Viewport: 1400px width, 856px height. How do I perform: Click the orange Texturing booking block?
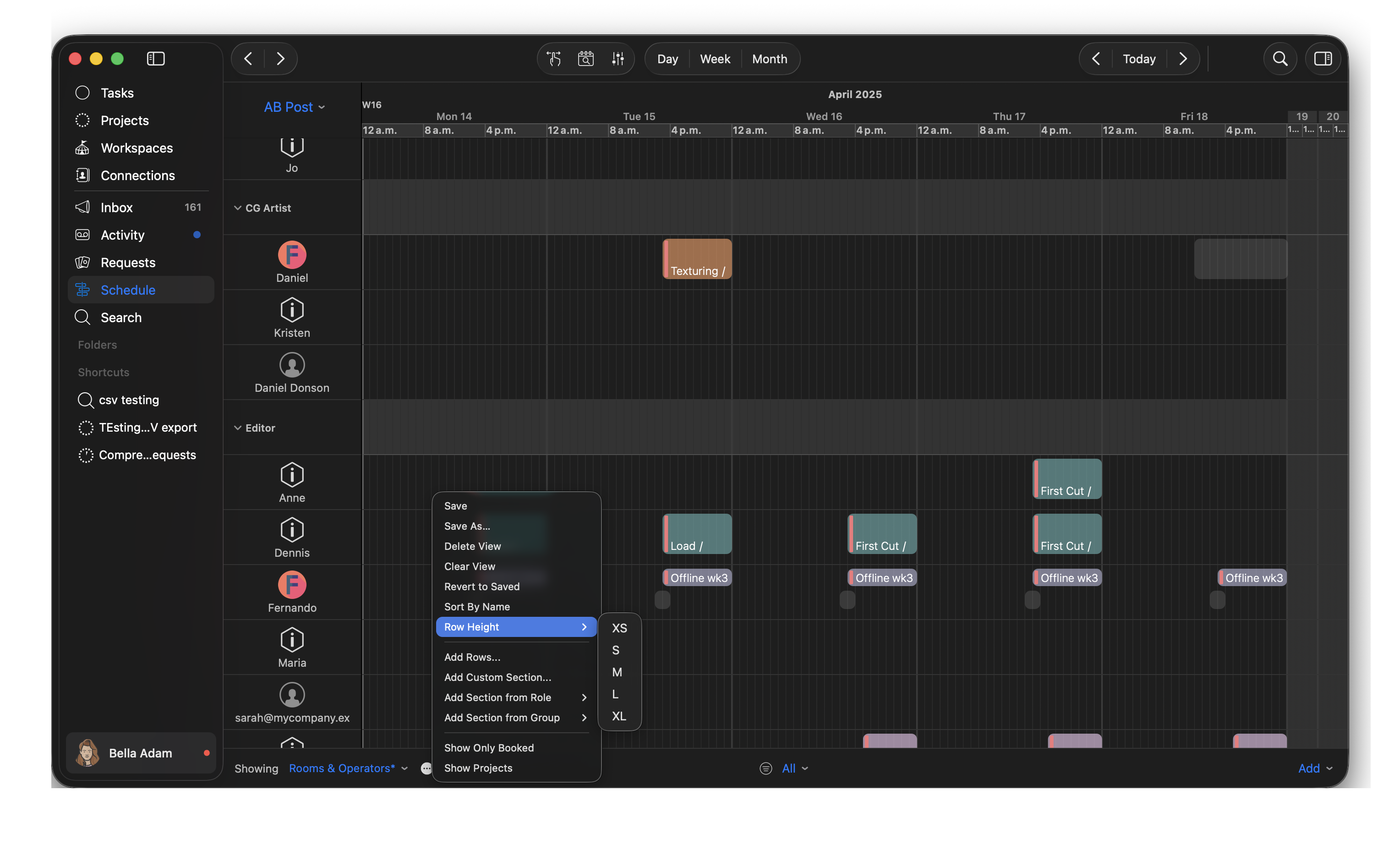click(x=697, y=258)
